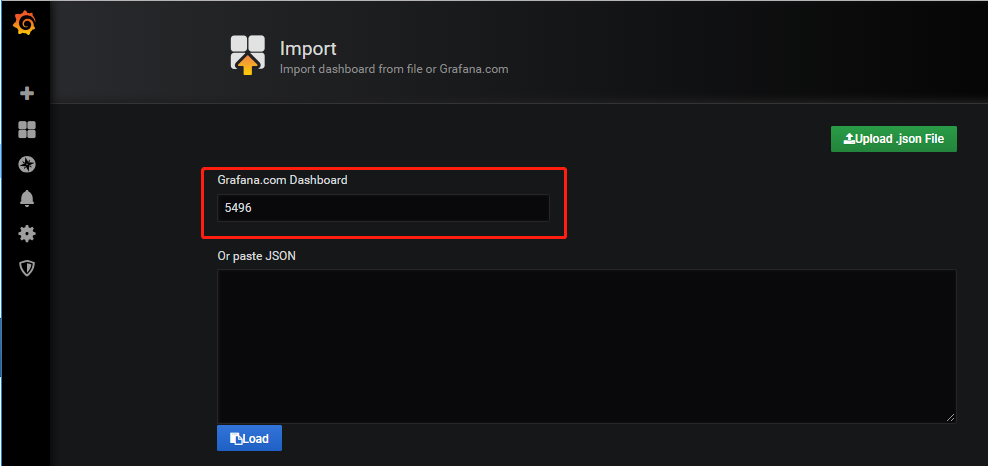Open the Explore compass icon in sidebar
Image resolution: width=988 pixels, height=466 pixels.
27,164
